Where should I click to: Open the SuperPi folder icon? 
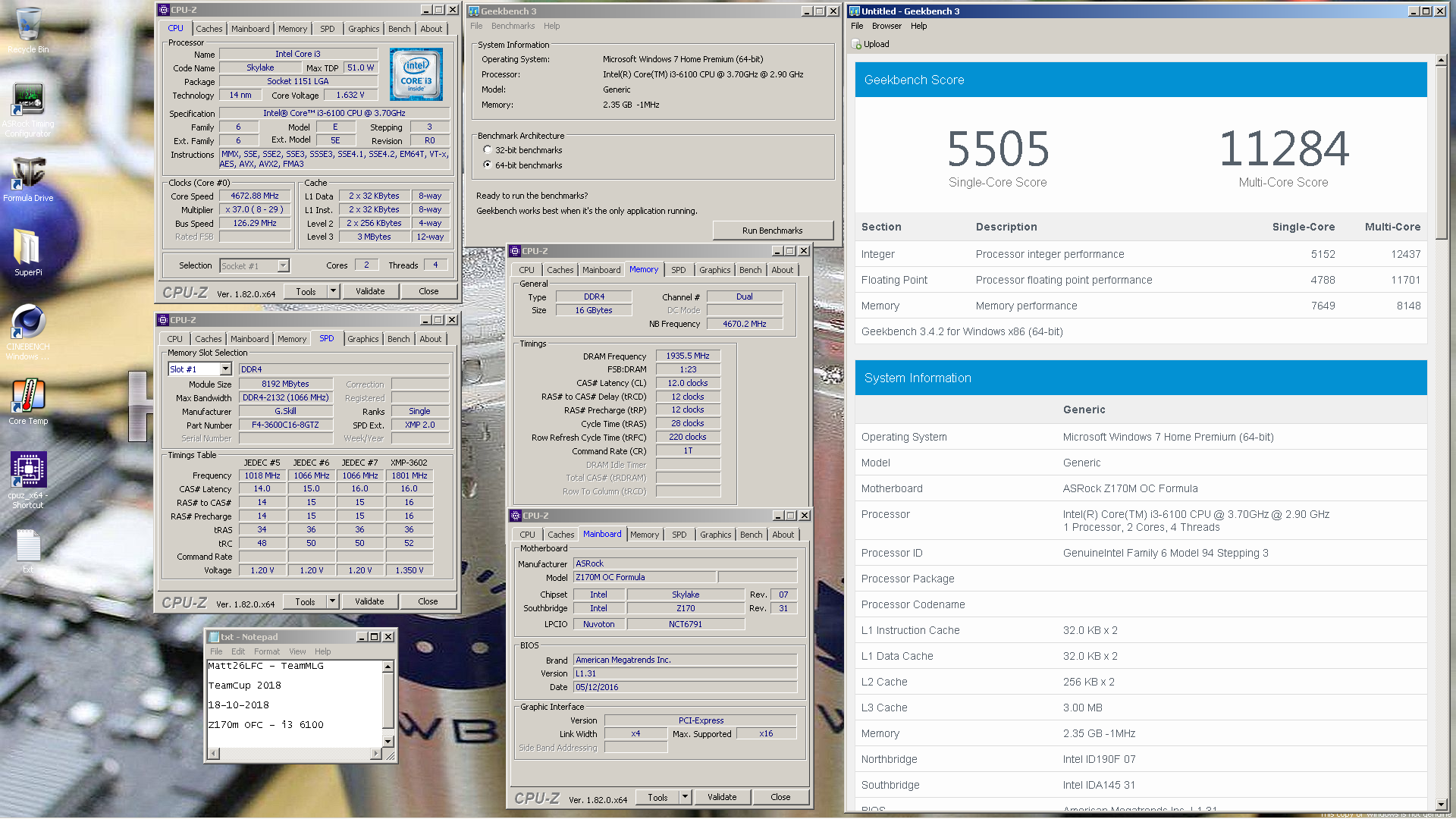click(28, 252)
